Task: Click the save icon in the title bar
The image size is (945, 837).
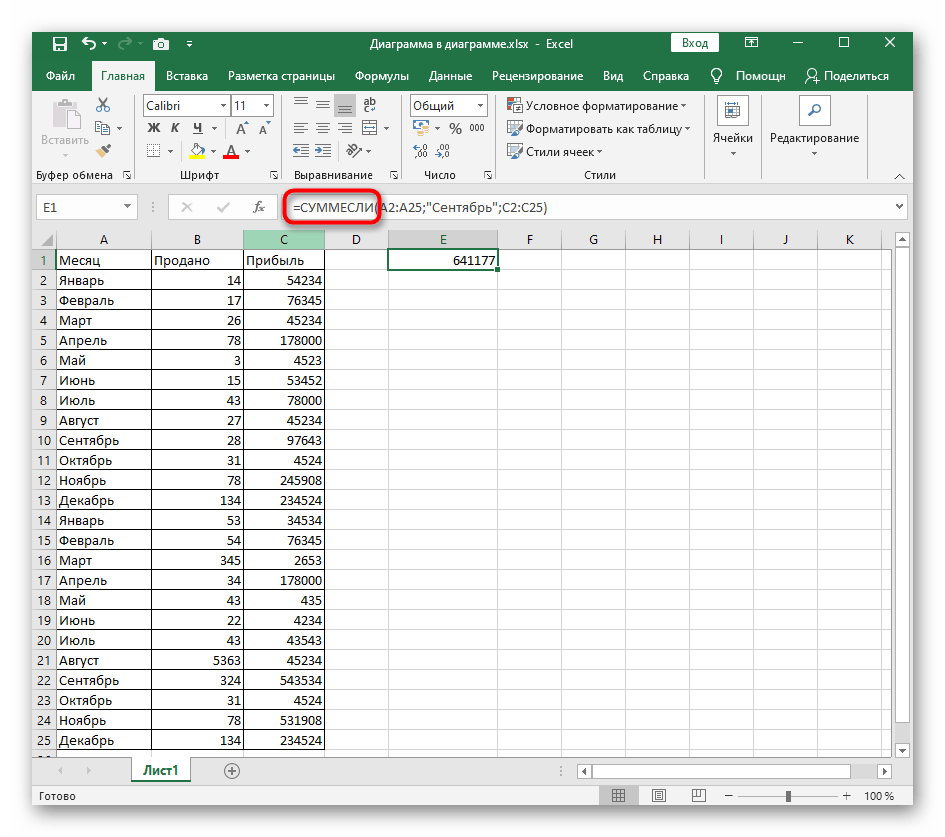Action: coord(60,44)
